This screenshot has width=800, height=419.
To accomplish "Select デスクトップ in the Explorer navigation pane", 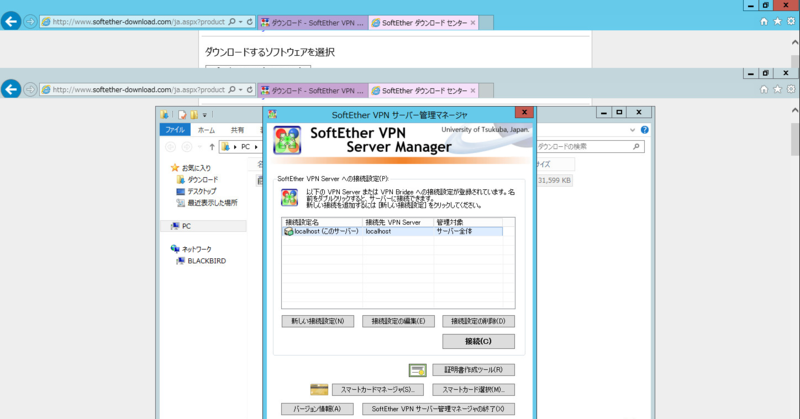I will (x=202, y=191).
